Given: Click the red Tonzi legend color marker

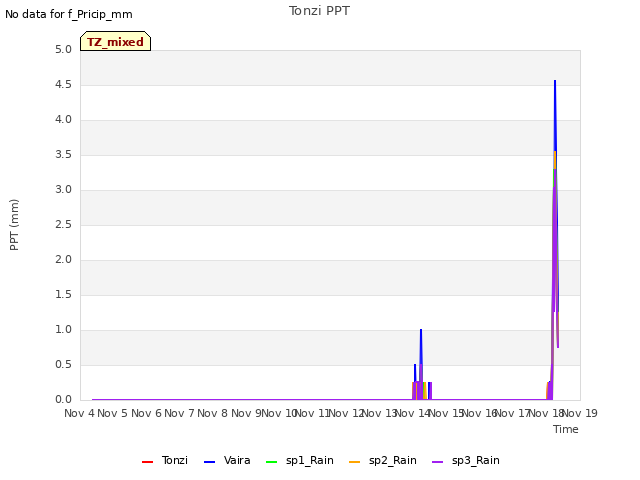Looking at the screenshot, I should coord(147,462).
